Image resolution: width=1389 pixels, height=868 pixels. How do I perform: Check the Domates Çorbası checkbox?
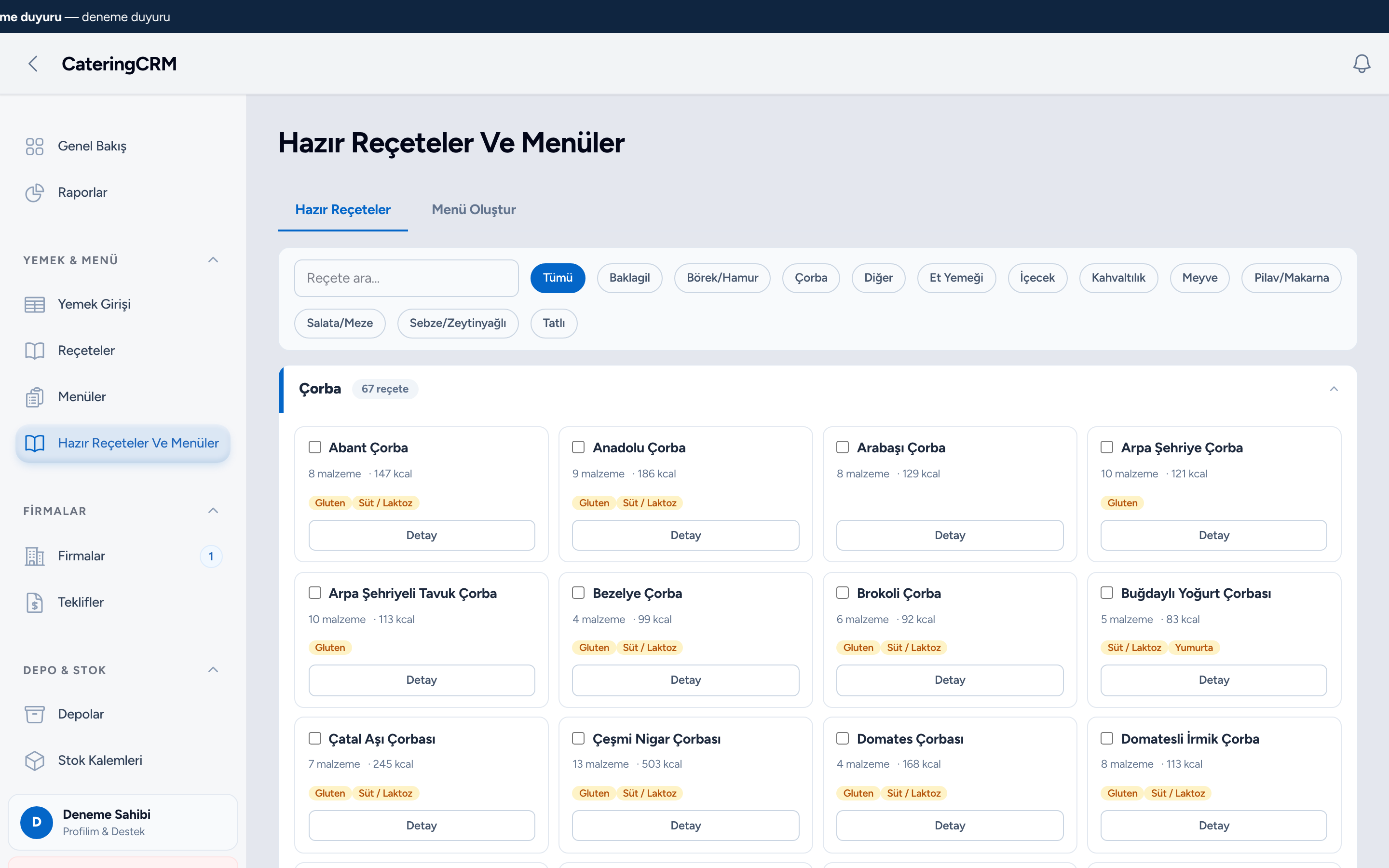843,738
